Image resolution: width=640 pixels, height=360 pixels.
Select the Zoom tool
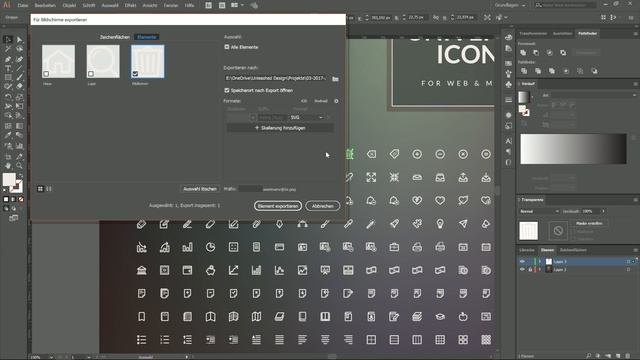pyautogui.click(x=19, y=165)
